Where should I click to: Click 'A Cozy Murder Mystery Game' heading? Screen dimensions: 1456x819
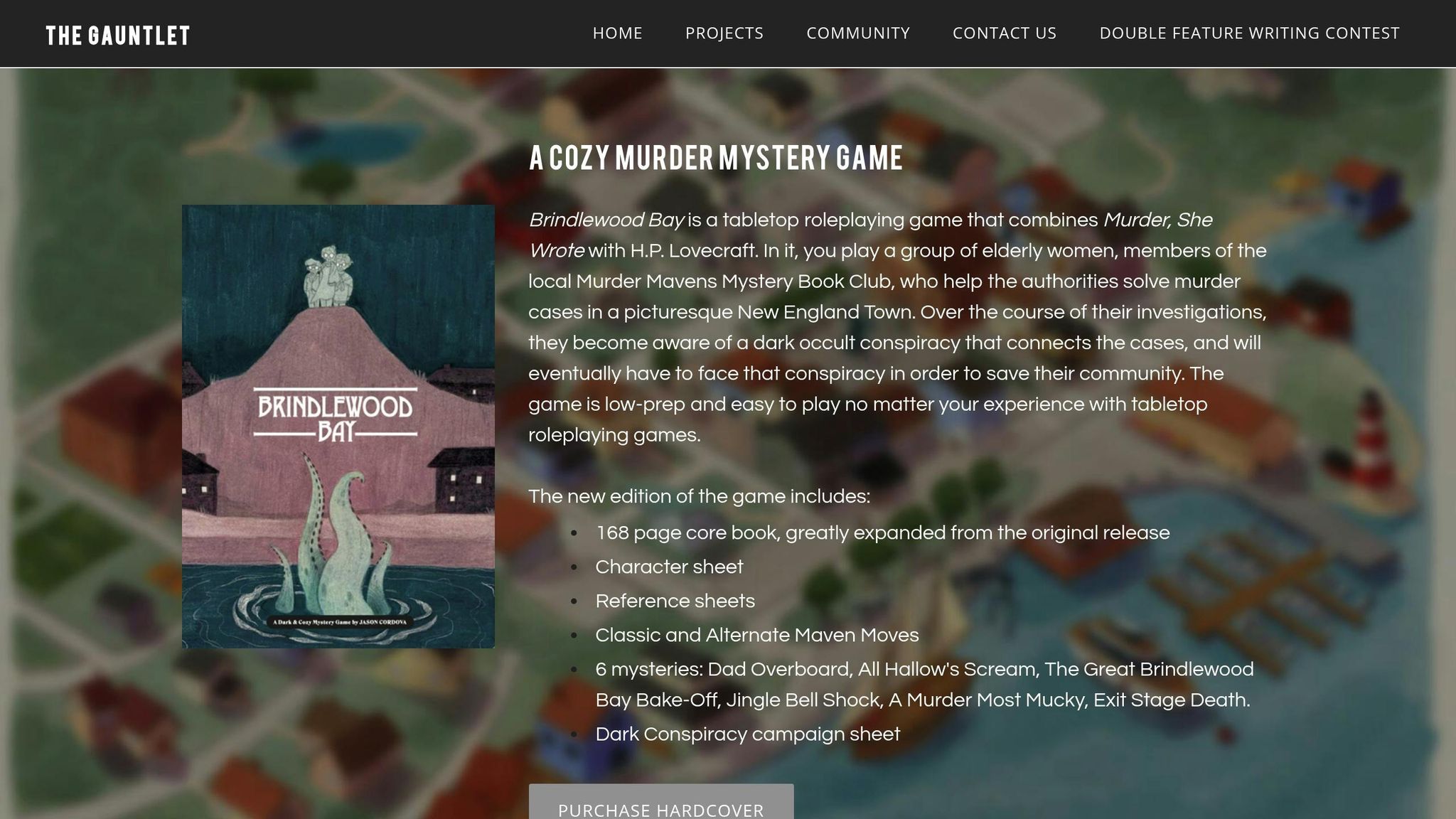point(715,158)
